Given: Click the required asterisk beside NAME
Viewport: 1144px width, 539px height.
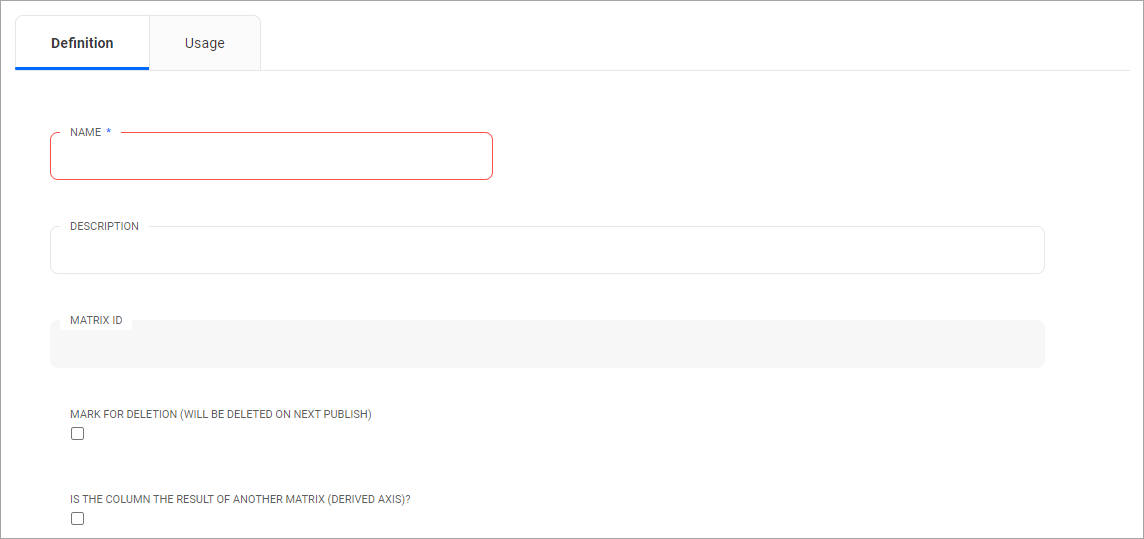Looking at the screenshot, I should click(x=109, y=132).
